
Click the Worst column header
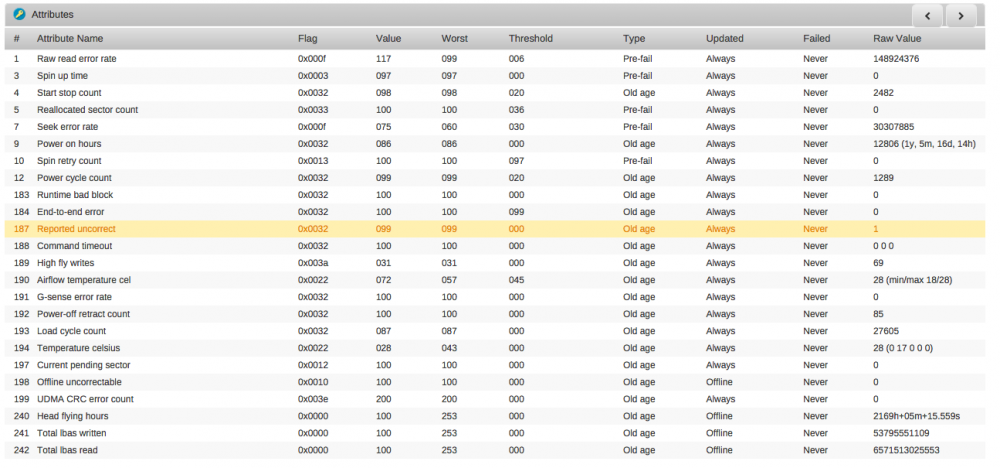click(455, 38)
